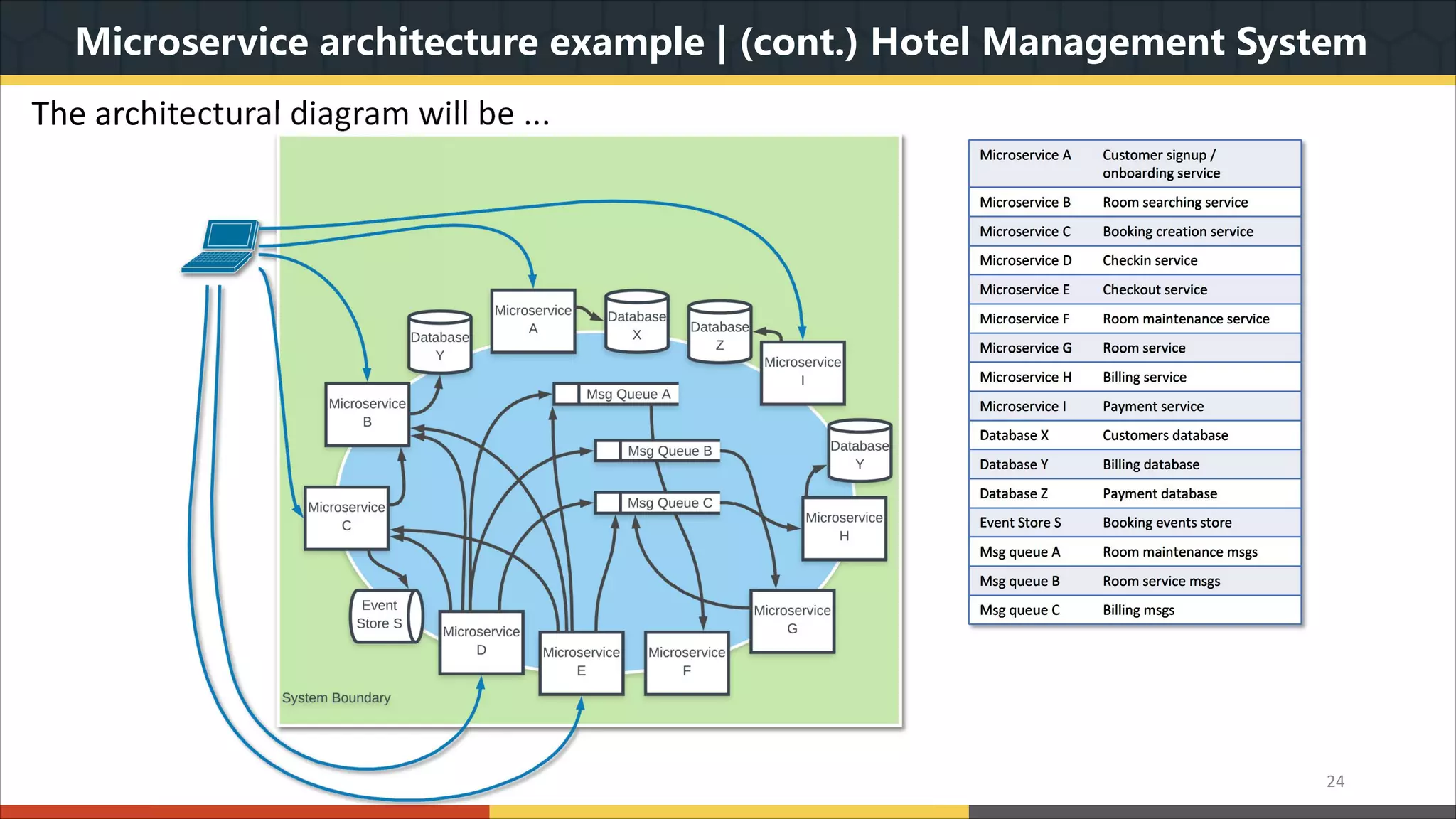Click the Microservice I box
1456x819 pixels.
click(802, 373)
